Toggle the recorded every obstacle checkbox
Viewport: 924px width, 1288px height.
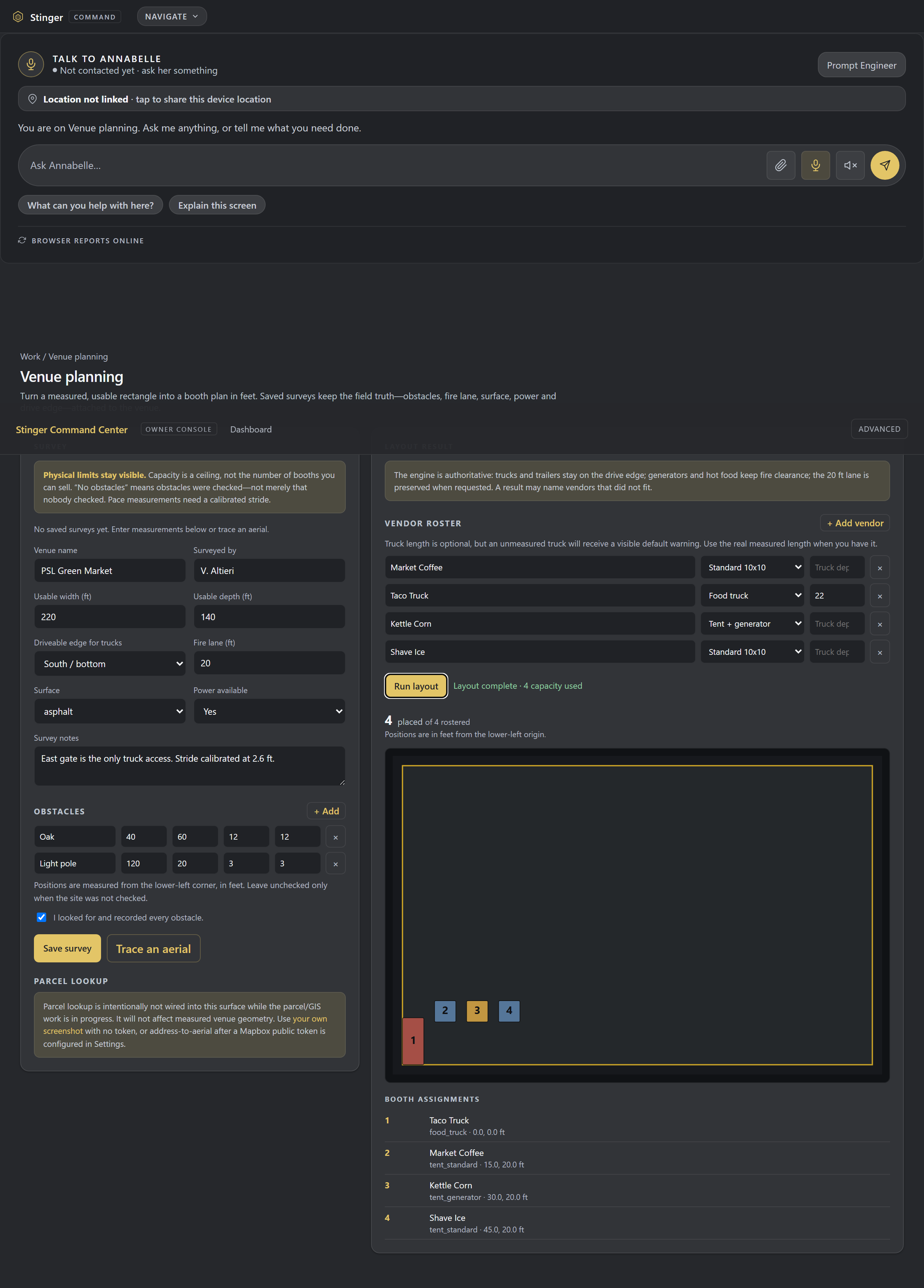(42, 917)
